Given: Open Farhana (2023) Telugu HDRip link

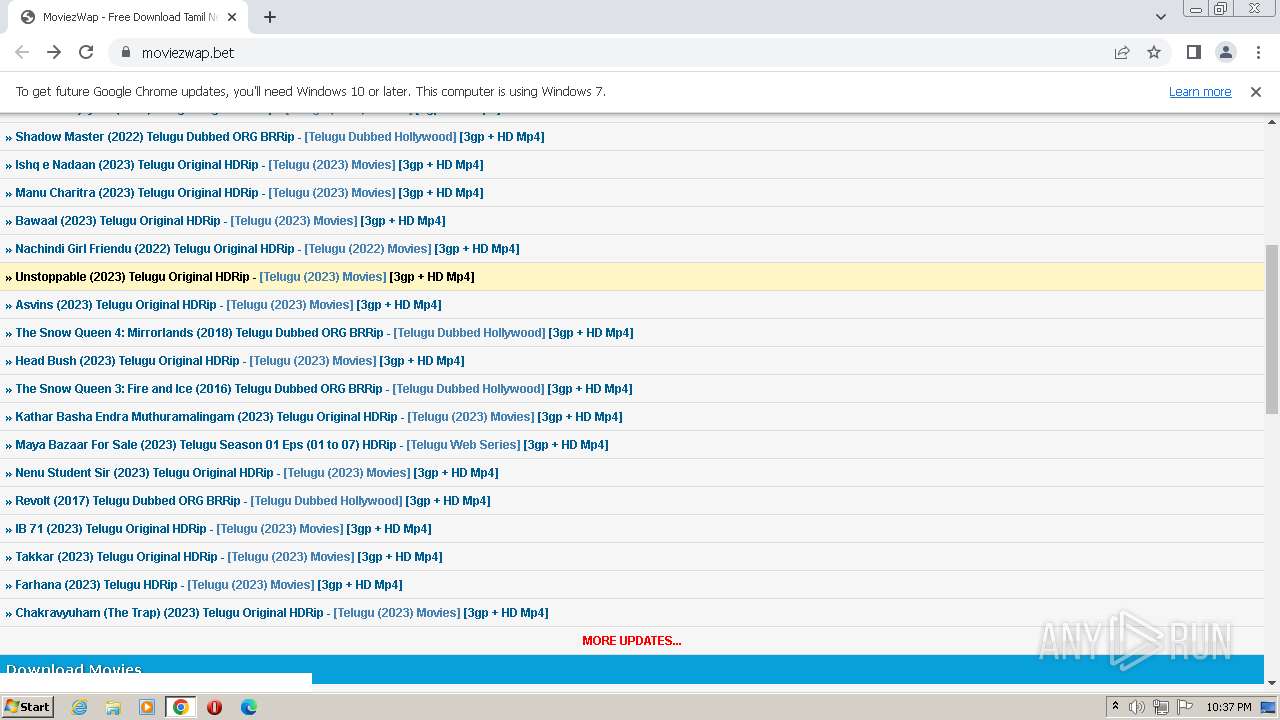Looking at the screenshot, I should pyautogui.click(x=96, y=585).
